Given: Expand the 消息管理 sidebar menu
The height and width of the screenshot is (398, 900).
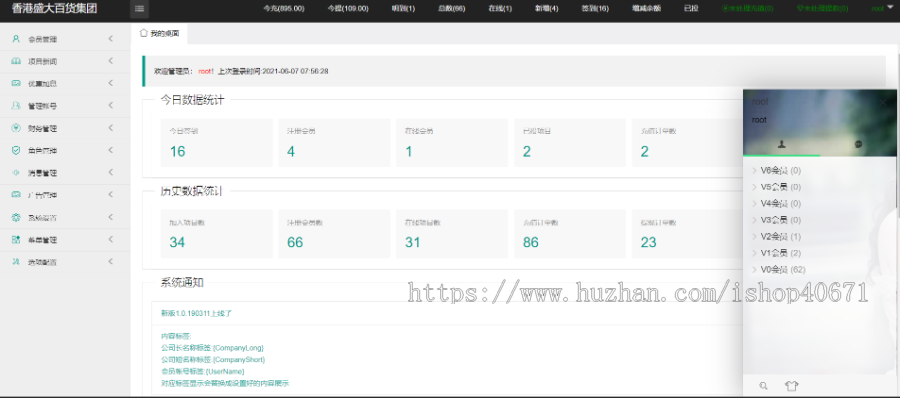Looking at the screenshot, I should [x=65, y=173].
